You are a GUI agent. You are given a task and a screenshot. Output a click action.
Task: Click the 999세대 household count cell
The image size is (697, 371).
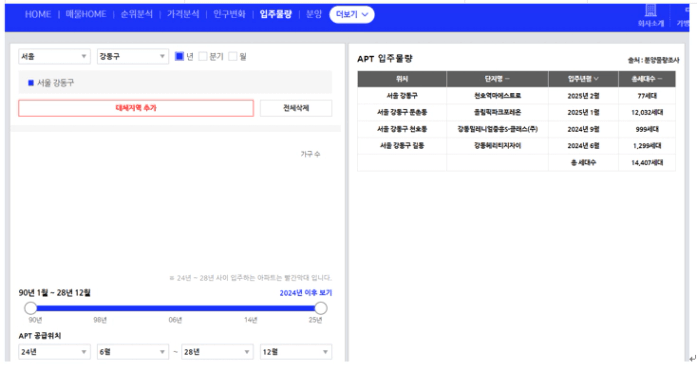coord(647,129)
